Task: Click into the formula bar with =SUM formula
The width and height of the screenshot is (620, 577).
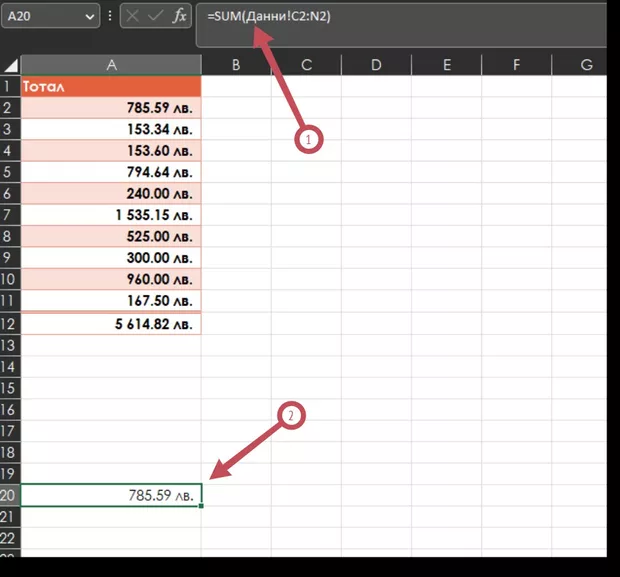Action: click(401, 25)
